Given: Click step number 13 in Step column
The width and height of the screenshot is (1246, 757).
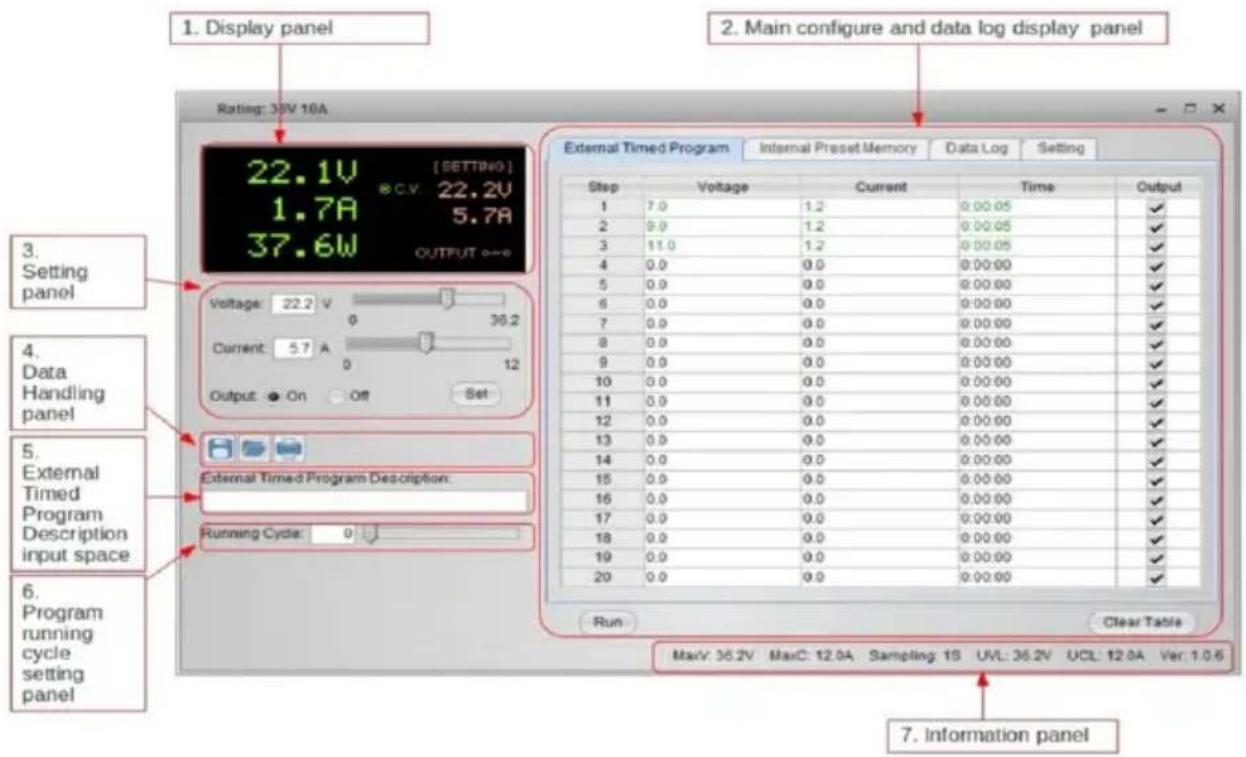Looking at the screenshot, I should pyautogui.click(x=602, y=440).
